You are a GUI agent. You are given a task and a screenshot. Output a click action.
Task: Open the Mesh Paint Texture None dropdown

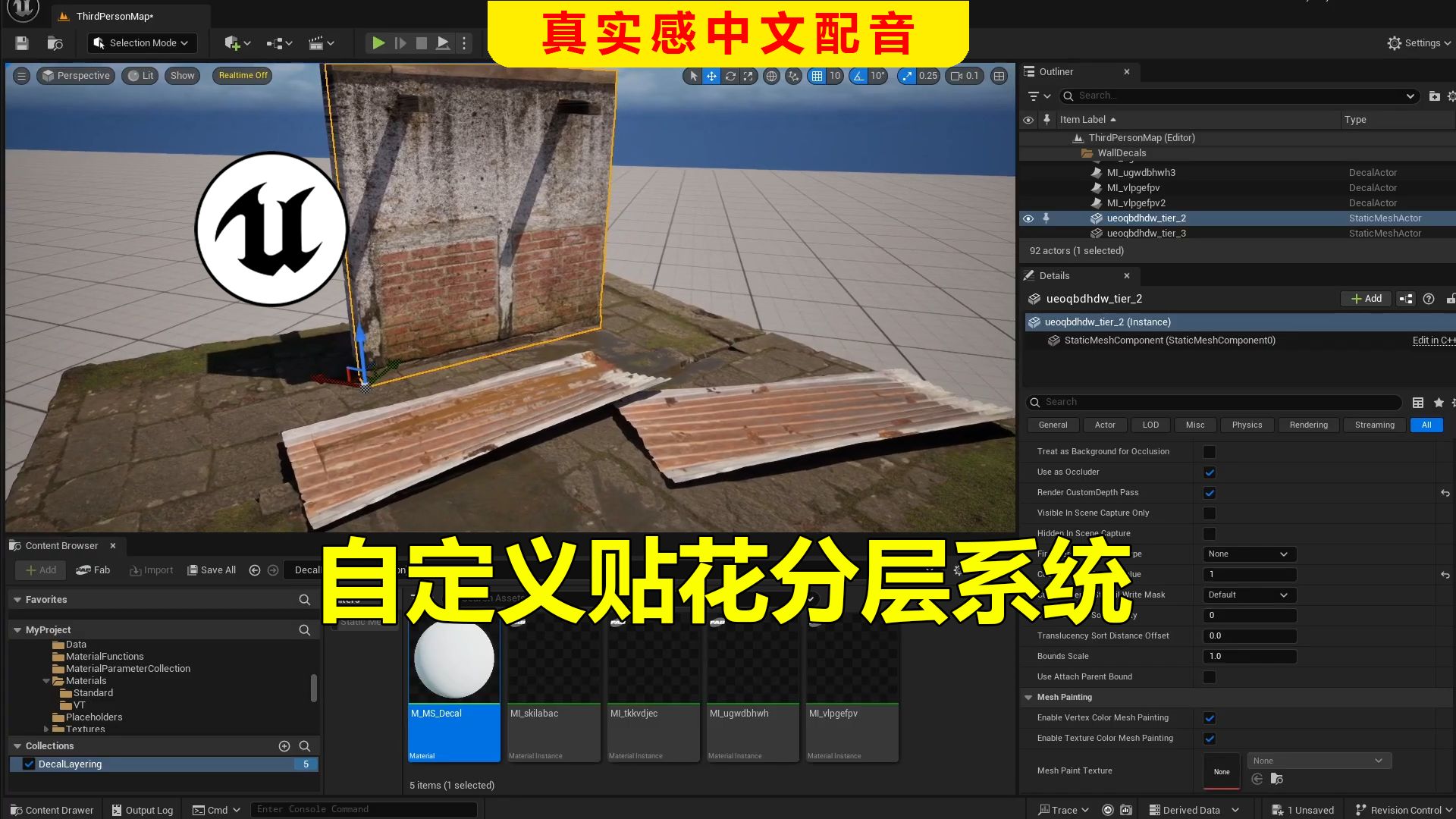click(1319, 761)
